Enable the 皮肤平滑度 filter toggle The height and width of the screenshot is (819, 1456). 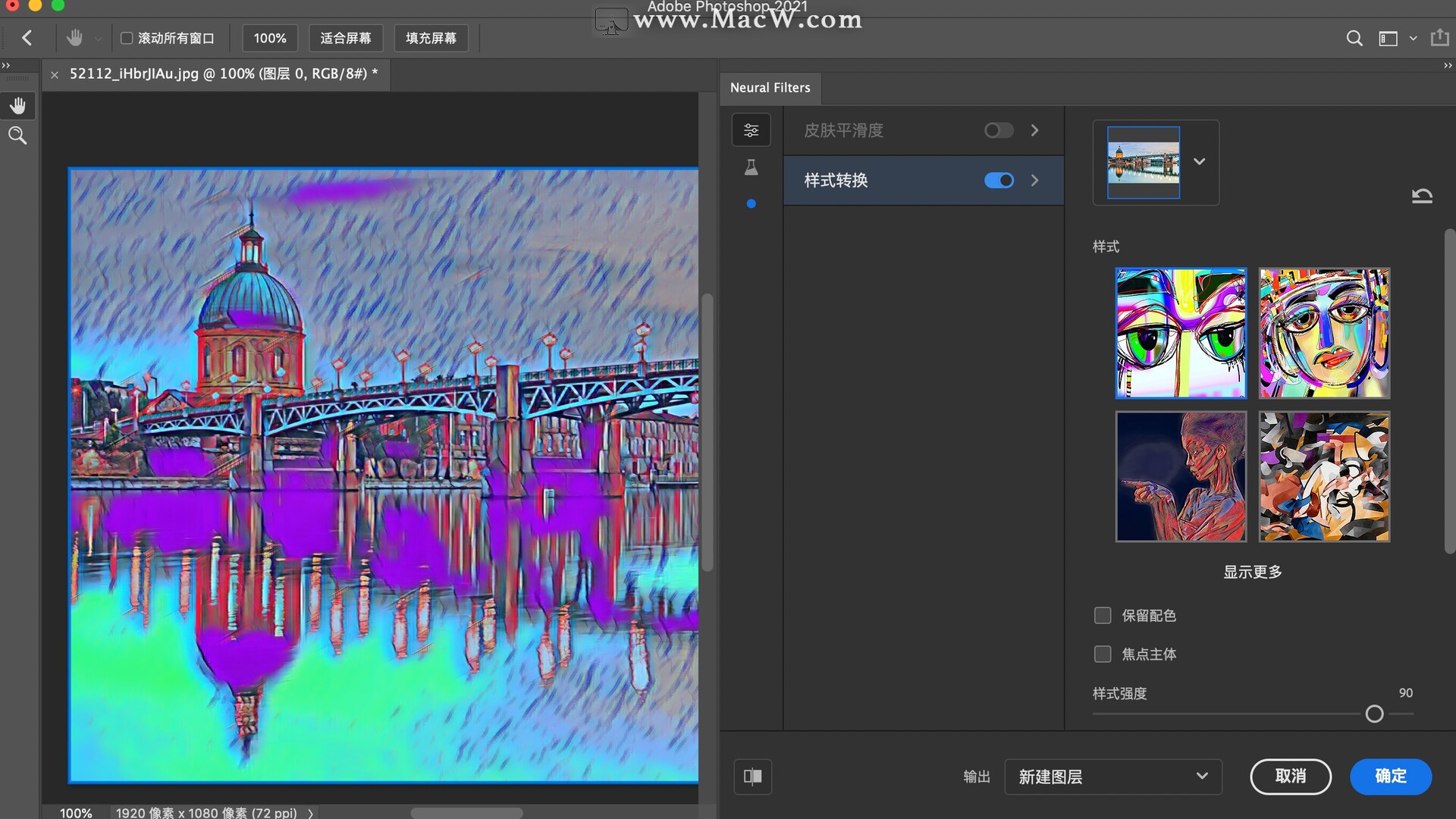click(x=998, y=130)
